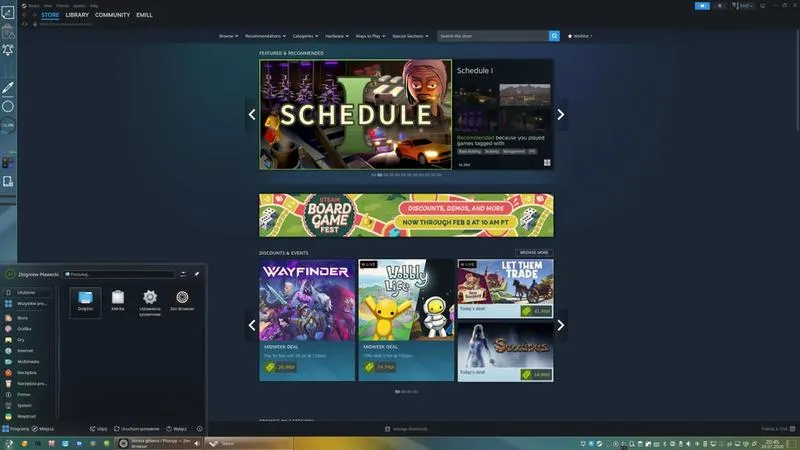Open the Let Them Trade deal card
The image size is (800, 450).
pyautogui.click(x=505, y=289)
